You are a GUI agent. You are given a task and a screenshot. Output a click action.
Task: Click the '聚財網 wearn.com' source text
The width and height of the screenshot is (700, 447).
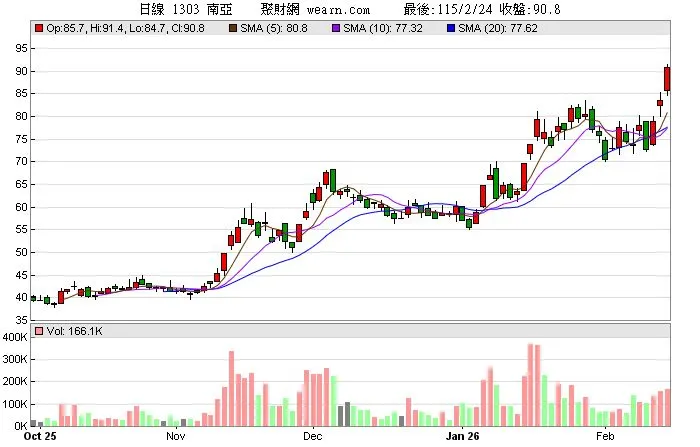[x=315, y=9]
